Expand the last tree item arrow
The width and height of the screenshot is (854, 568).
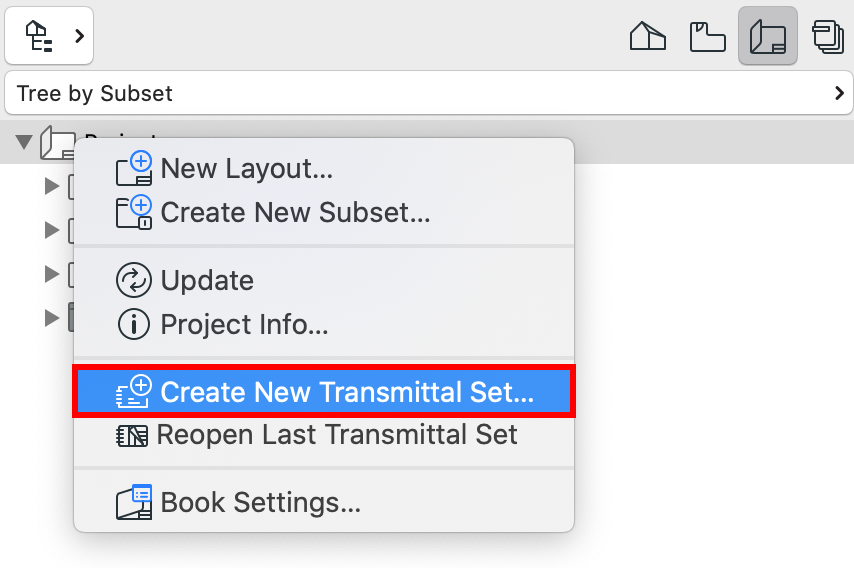(x=52, y=317)
